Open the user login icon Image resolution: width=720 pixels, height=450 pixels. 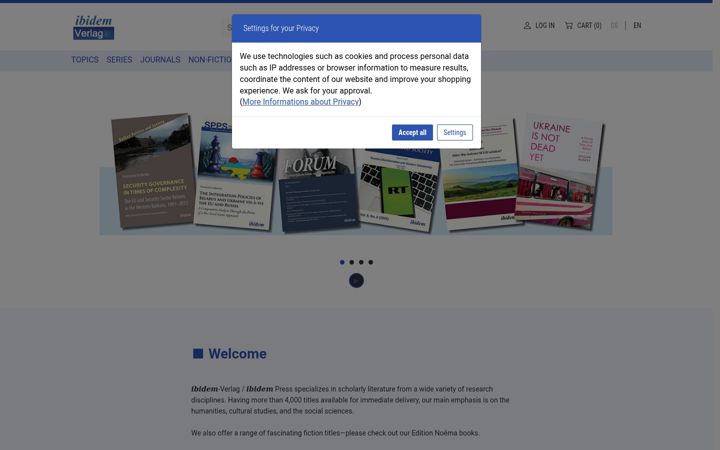click(527, 26)
